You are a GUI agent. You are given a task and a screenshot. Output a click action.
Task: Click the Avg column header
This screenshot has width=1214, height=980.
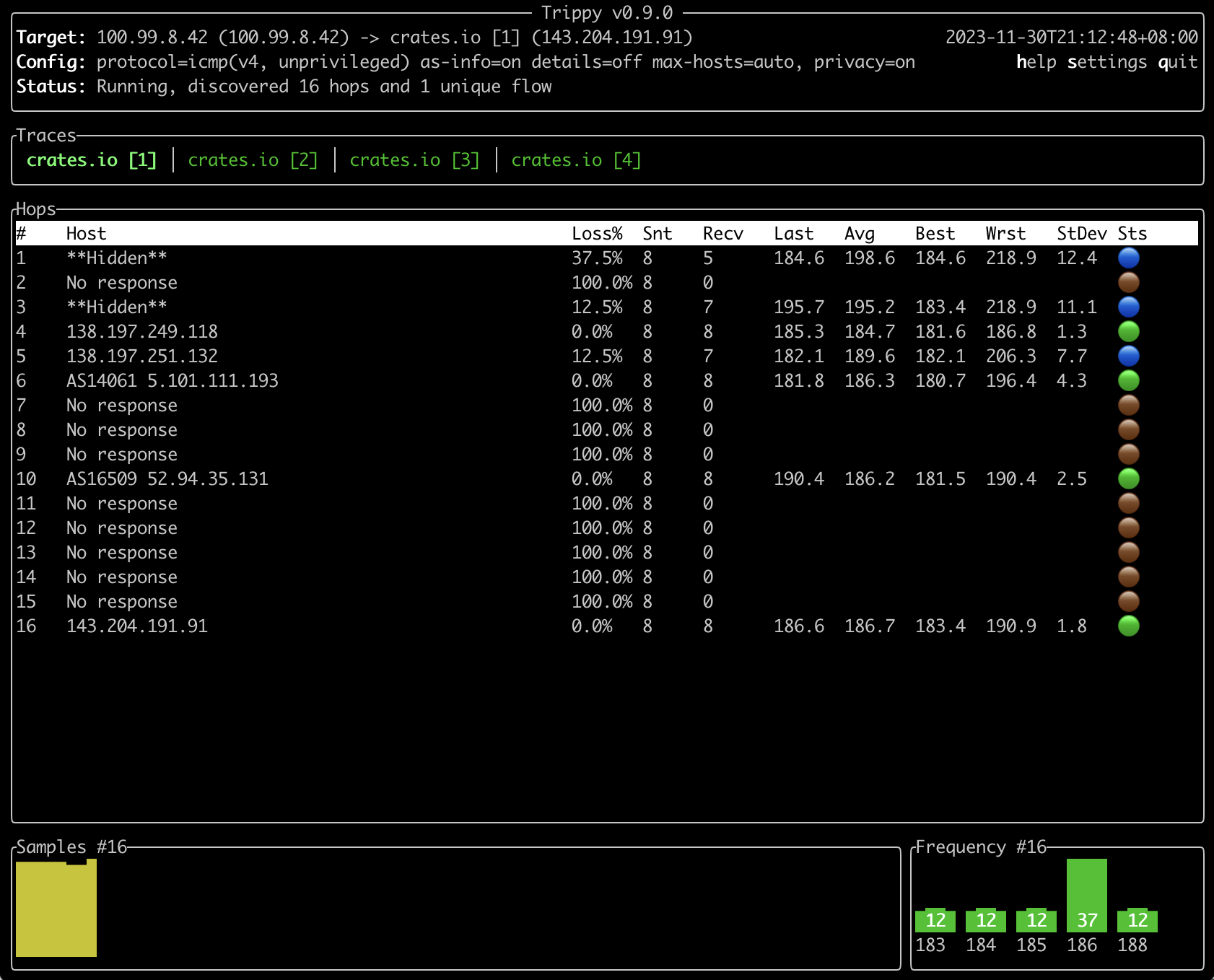859,234
